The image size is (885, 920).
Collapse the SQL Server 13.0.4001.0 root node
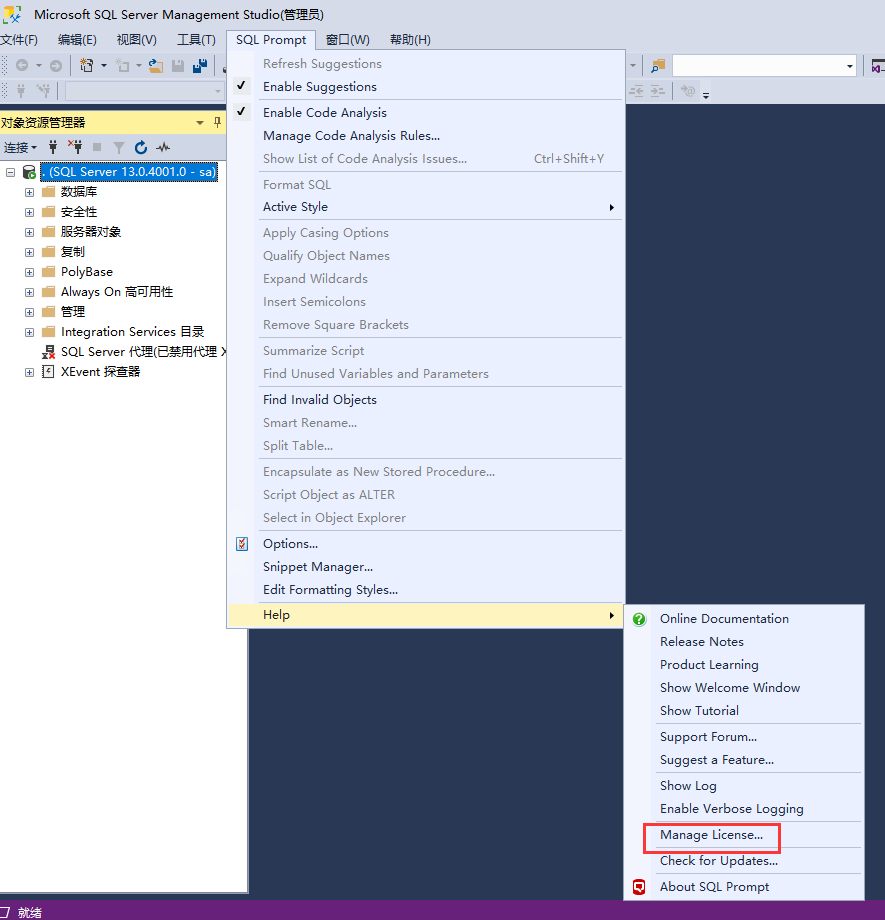click(x=10, y=172)
